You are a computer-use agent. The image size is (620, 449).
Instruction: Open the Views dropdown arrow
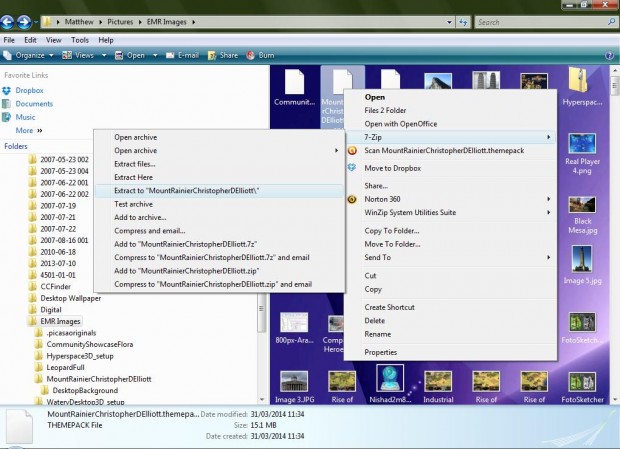pyautogui.click(x=104, y=55)
